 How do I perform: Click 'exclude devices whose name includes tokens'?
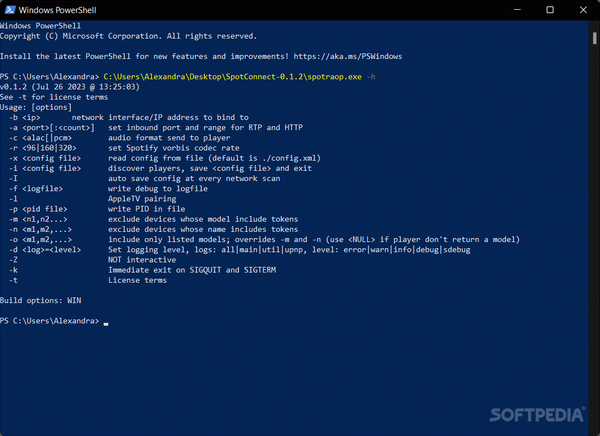click(203, 229)
